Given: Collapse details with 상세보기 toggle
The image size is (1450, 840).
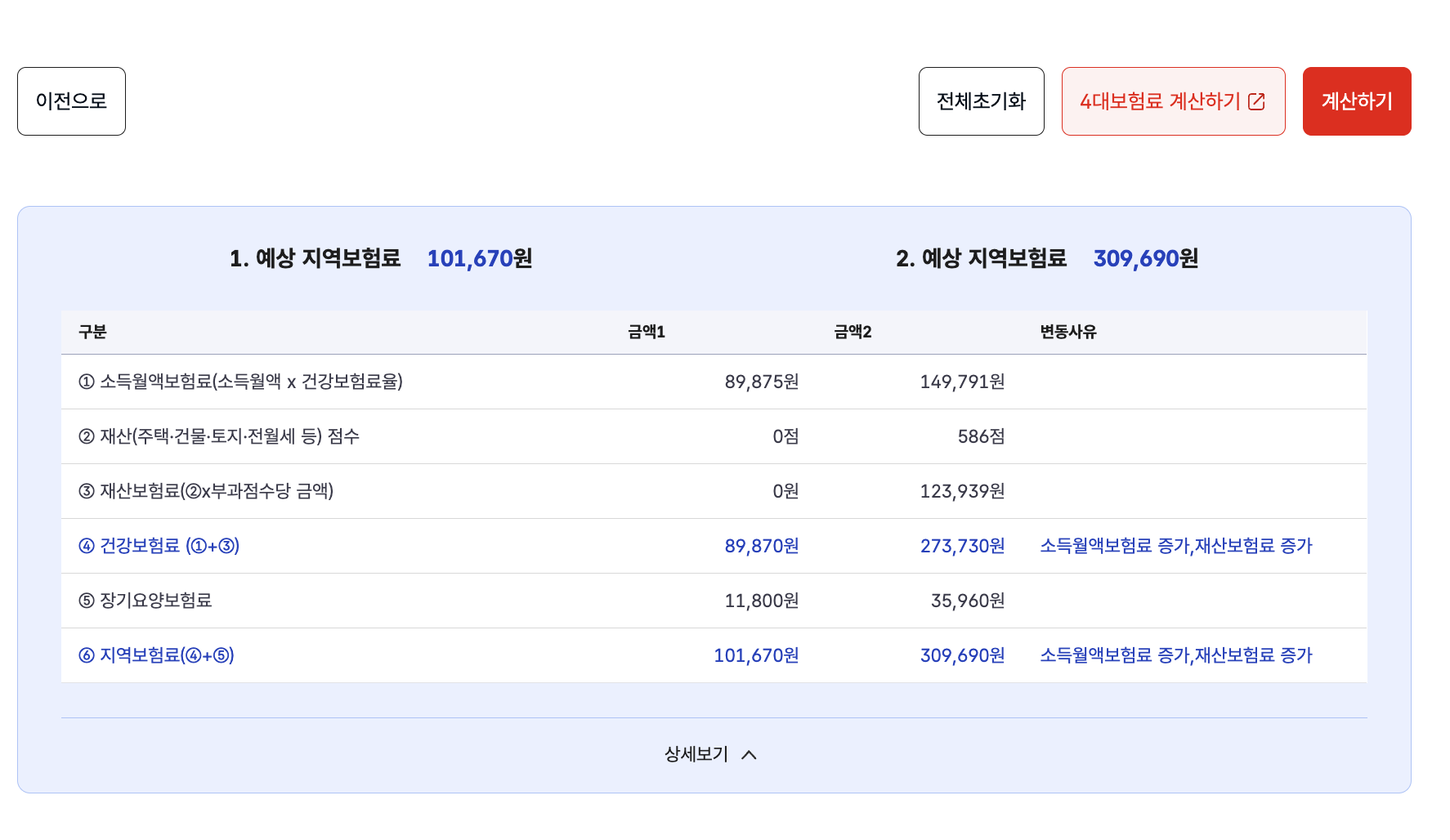Looking at the screenshot, I should tap(711, 754).
